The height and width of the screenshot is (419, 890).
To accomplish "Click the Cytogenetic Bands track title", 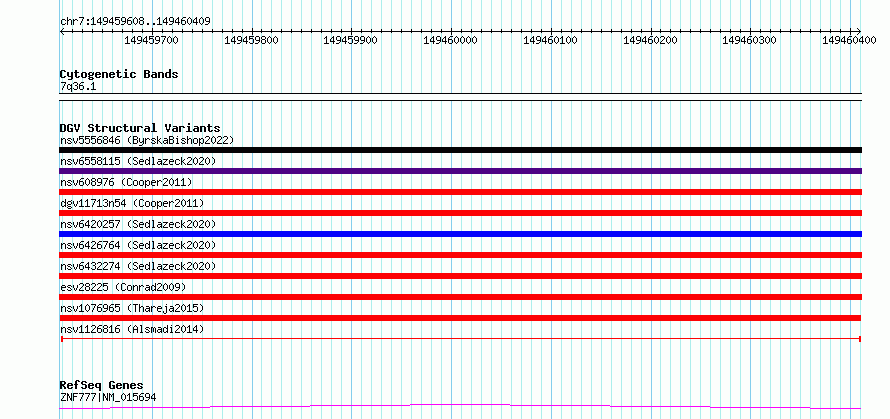I will click(x=119, y=74).
